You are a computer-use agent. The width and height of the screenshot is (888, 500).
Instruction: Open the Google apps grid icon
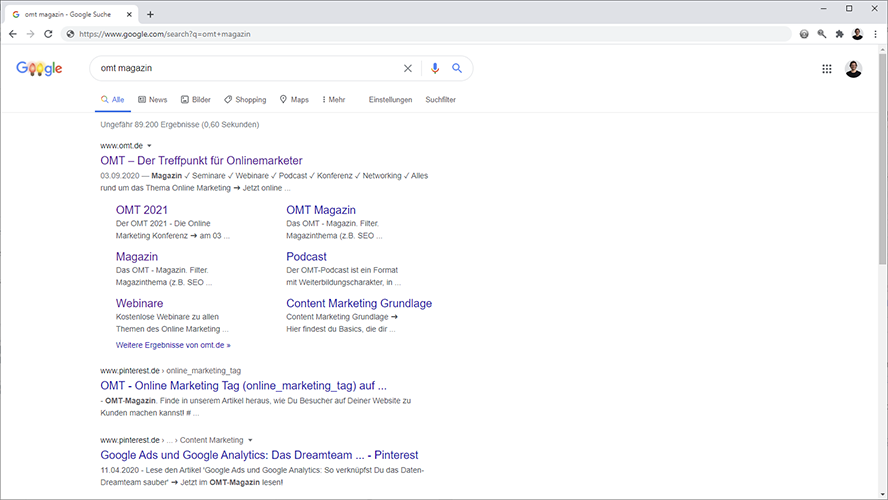point(827,69)
